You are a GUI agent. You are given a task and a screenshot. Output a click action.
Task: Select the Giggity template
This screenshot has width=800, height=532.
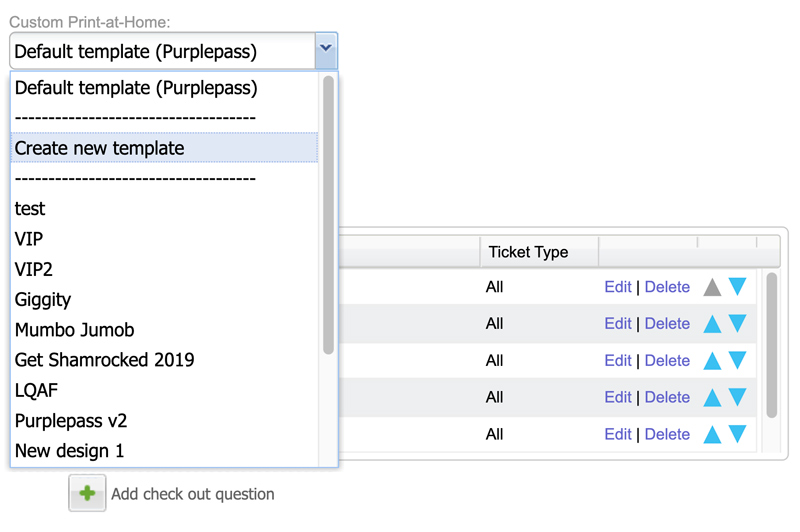pyautogui.click(x=165, y=299)
